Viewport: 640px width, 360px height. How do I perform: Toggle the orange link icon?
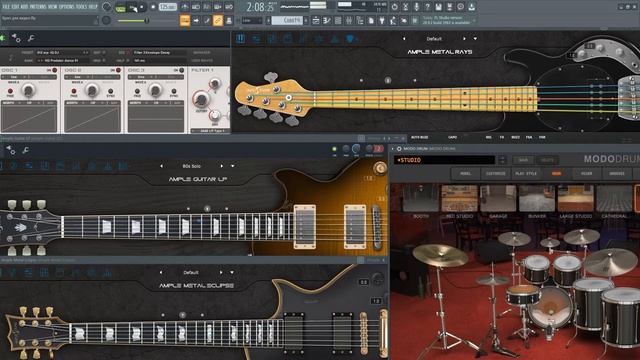coord(218,20)
